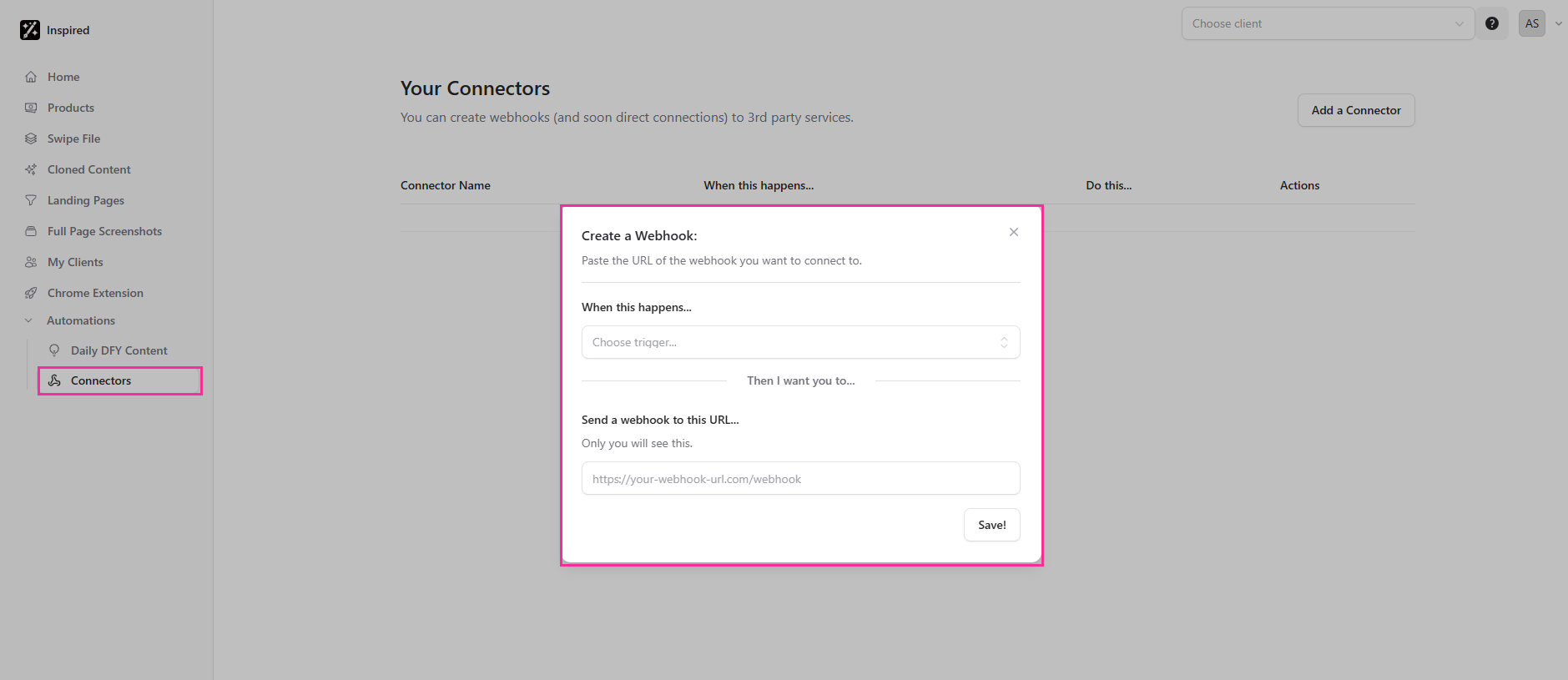Open Chrome Extension page
The width and height of the screenshot is (1568, 680).
coord(95,293)
